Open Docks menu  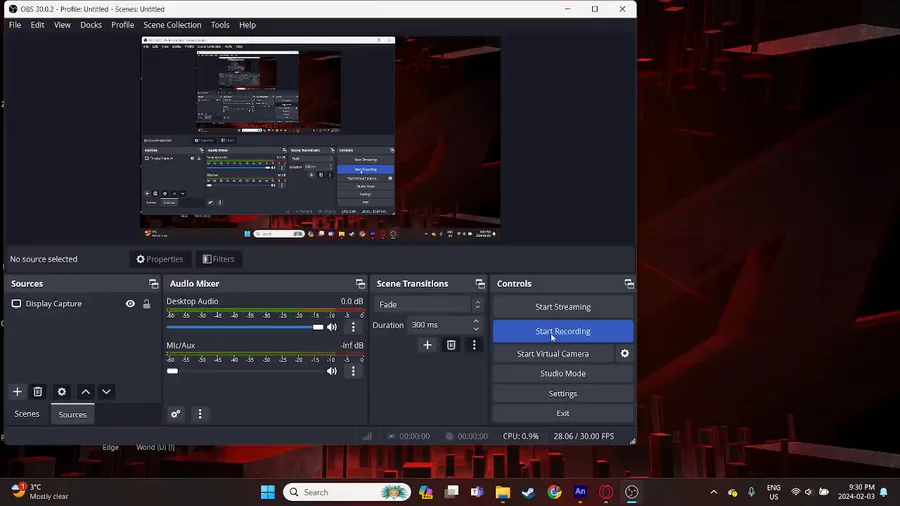tap(91, 25)
